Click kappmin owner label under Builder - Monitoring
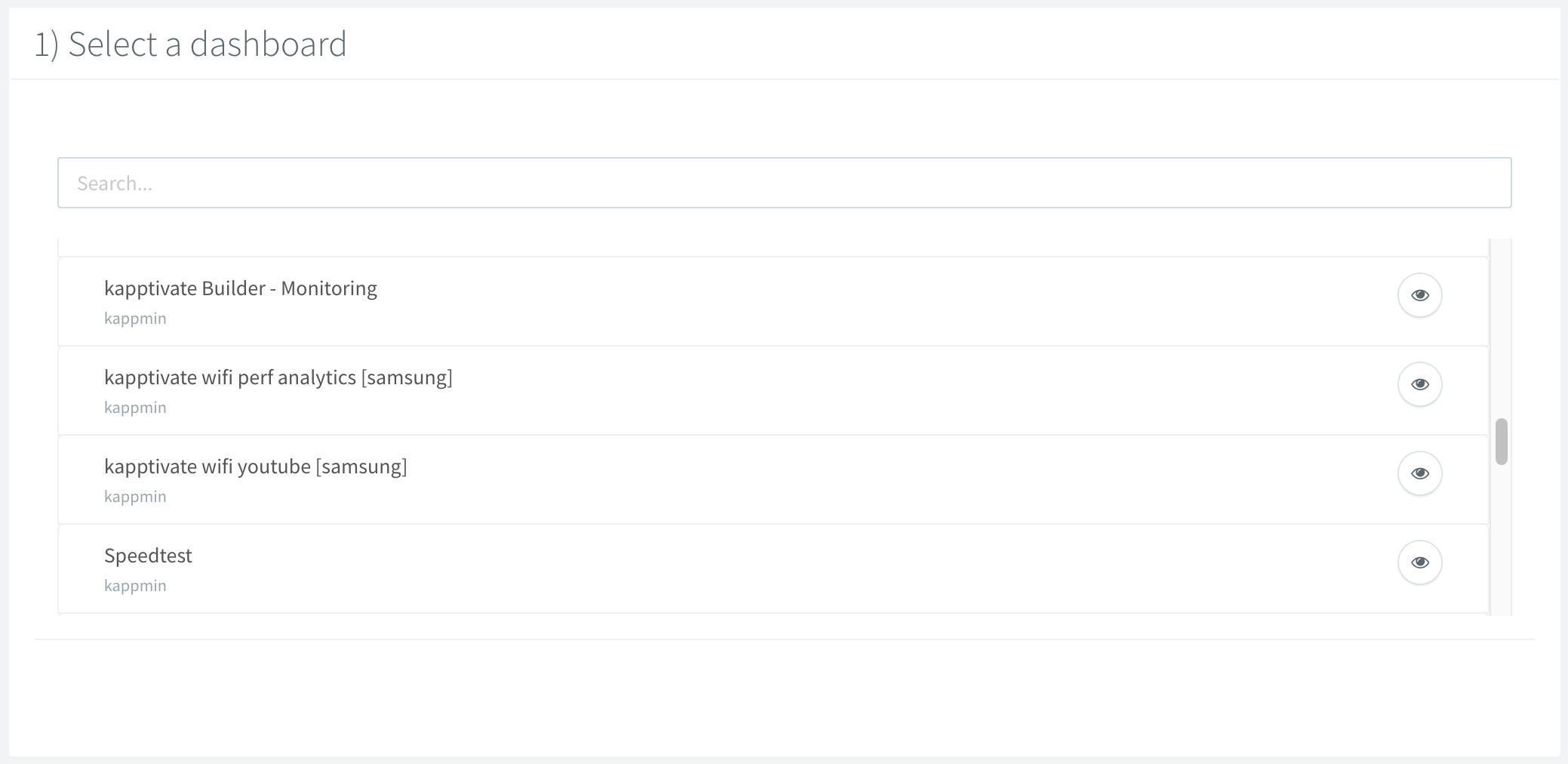The image size is (1568, 764). tap(135, 319)
